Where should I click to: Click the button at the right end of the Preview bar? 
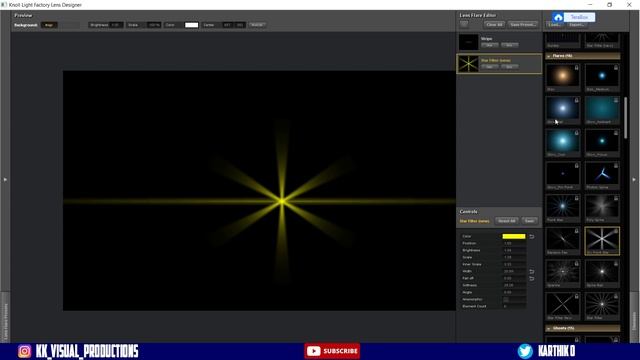(257, 25)
